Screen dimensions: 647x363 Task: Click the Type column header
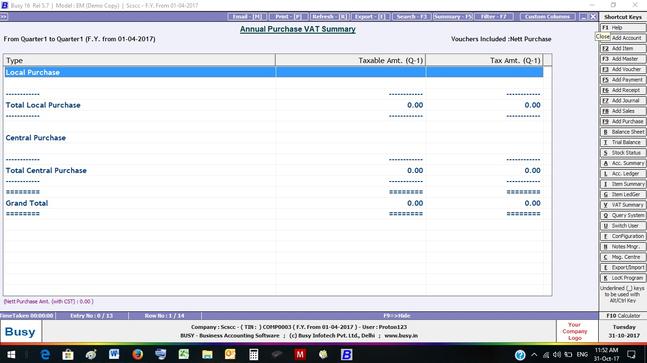click(139, 60)
